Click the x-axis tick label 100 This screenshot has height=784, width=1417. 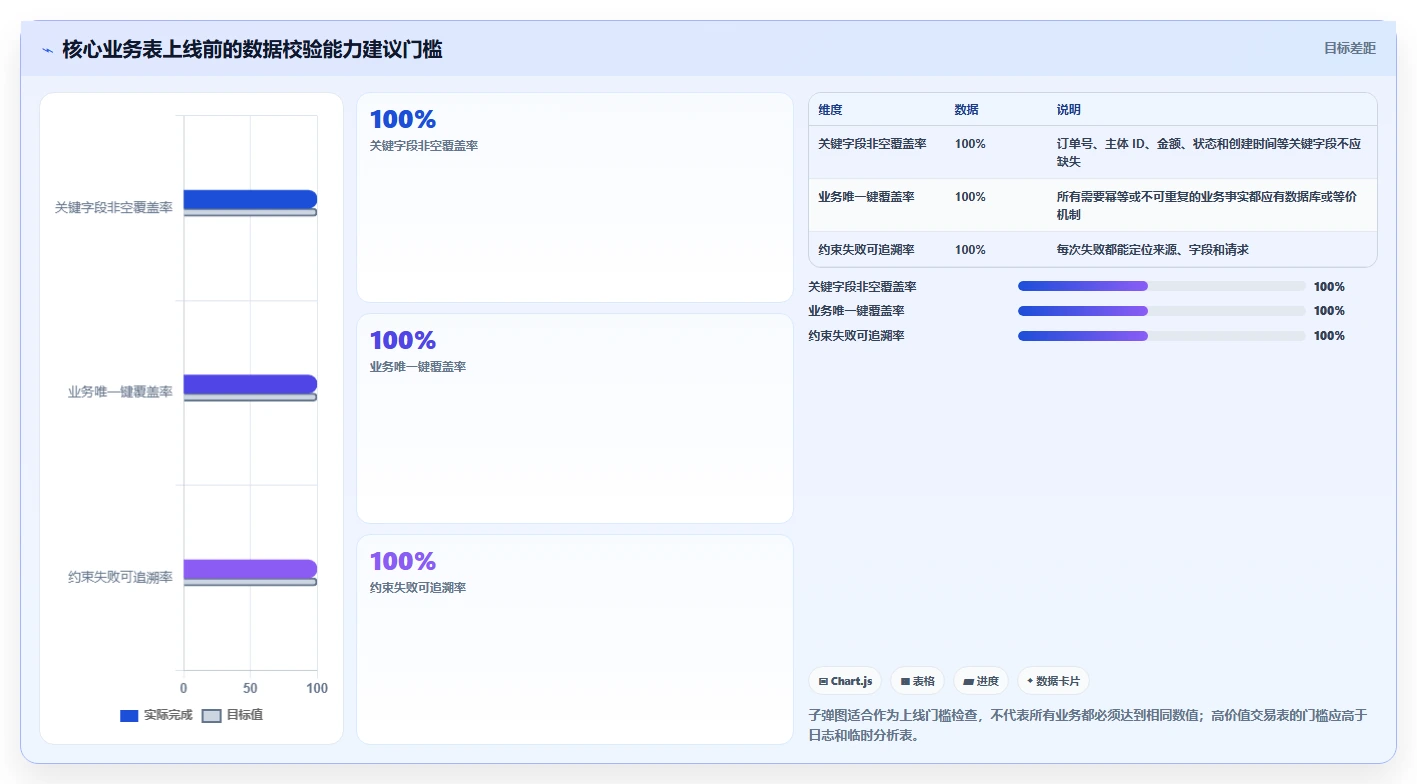pyautogui.click(x=317, y=688)
